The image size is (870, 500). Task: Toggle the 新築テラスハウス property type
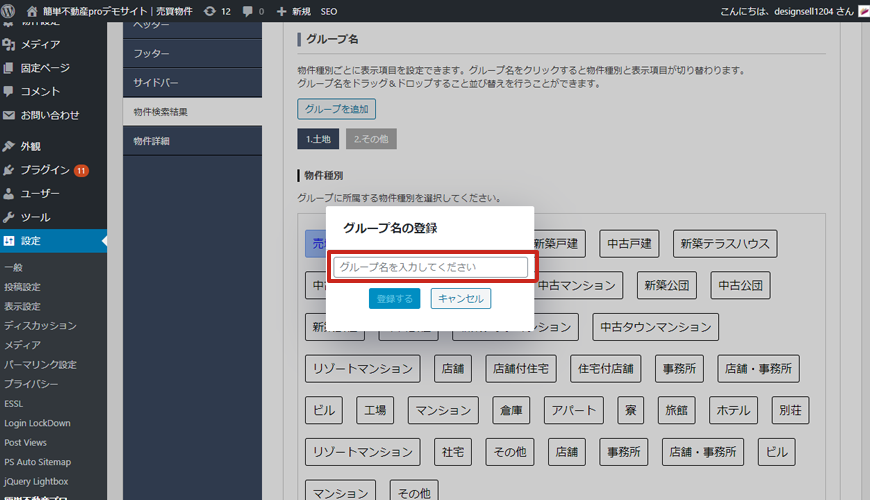[725, 243]
